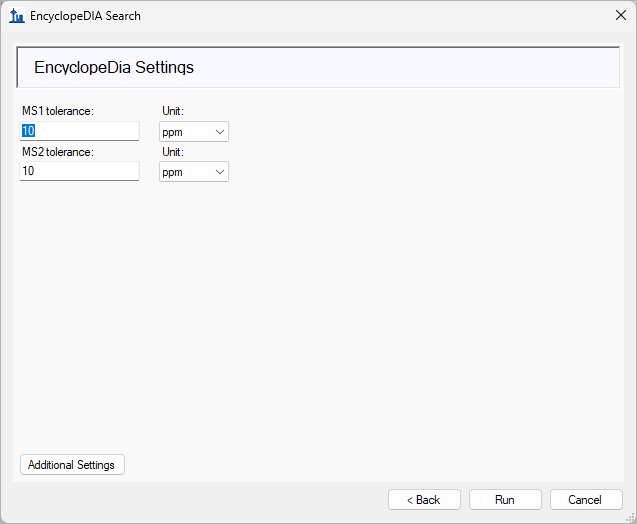637x524 pixels.
Task: Cancel the EncyclopeDIA search wizard
Action: tap(586, 500)
